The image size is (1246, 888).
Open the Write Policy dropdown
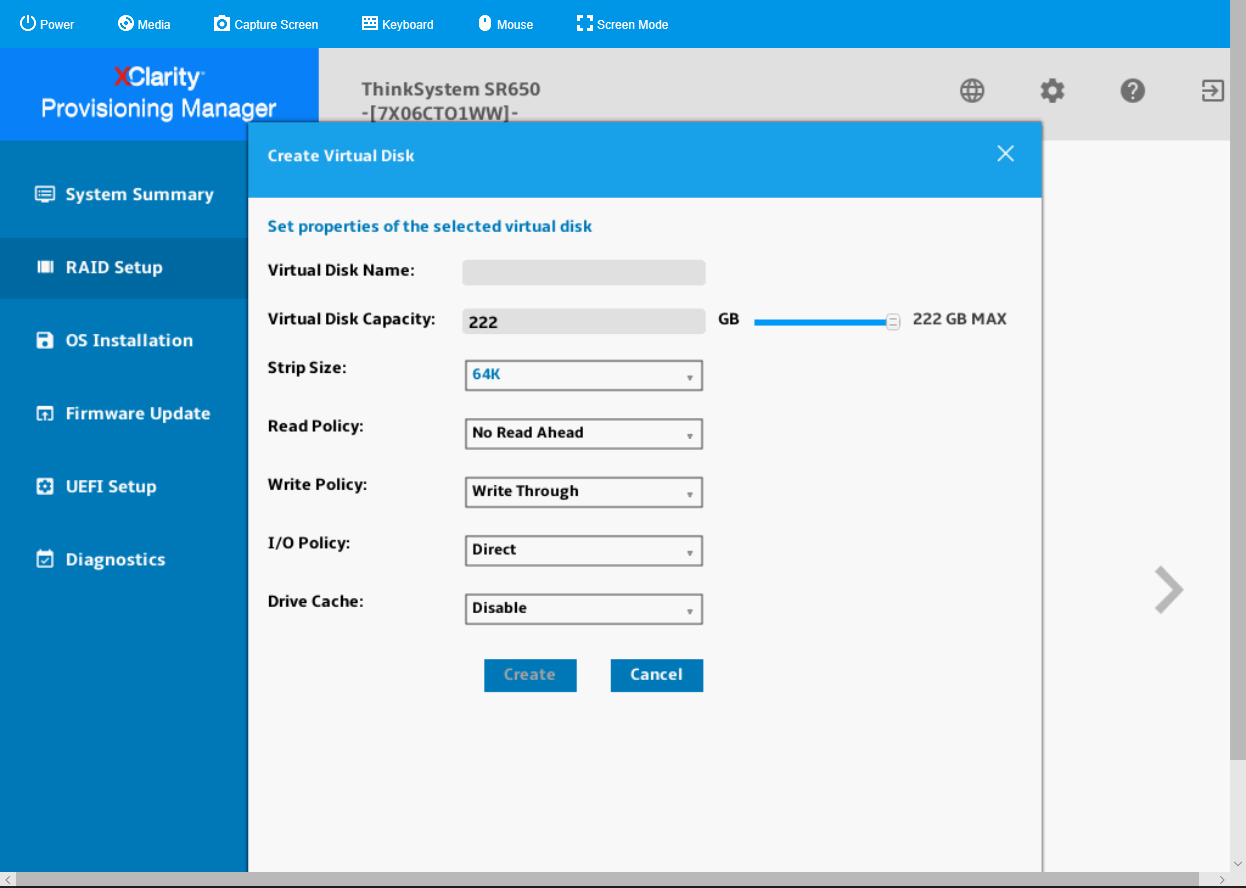[x=584, y=492]
